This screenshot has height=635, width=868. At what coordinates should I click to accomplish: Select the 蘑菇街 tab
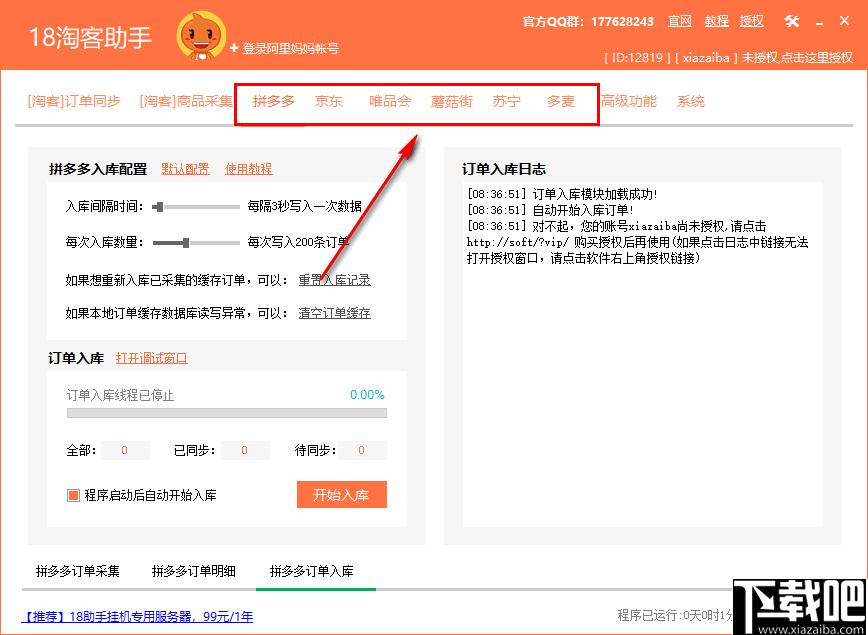click(x=452, y=101)
